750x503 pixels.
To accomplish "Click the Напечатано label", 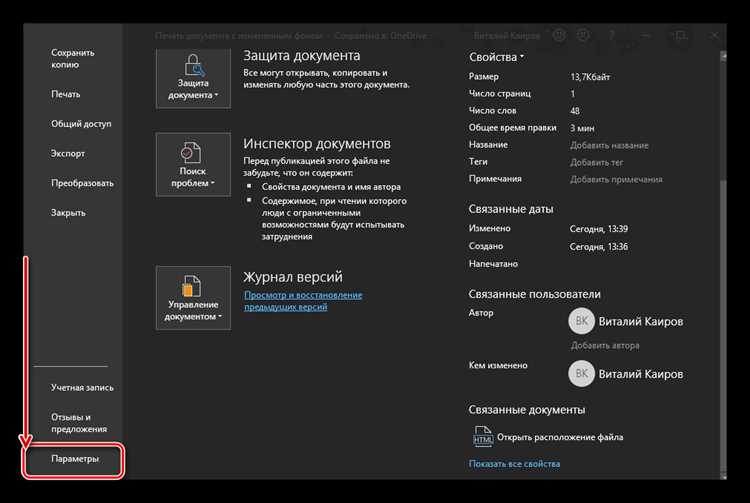I will coord(493,264).
